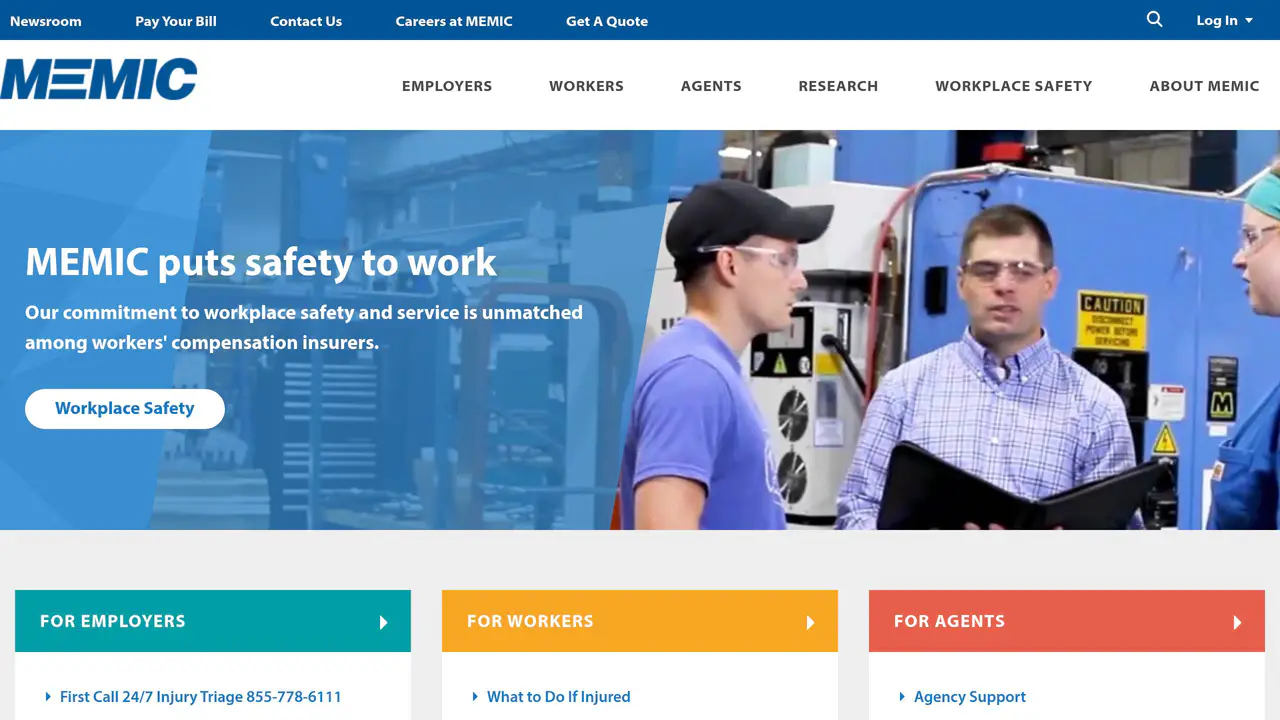Viewport: 1280px width, 720px height.
Task: Open What to Do If Injured link
Action: coord(559,697)
